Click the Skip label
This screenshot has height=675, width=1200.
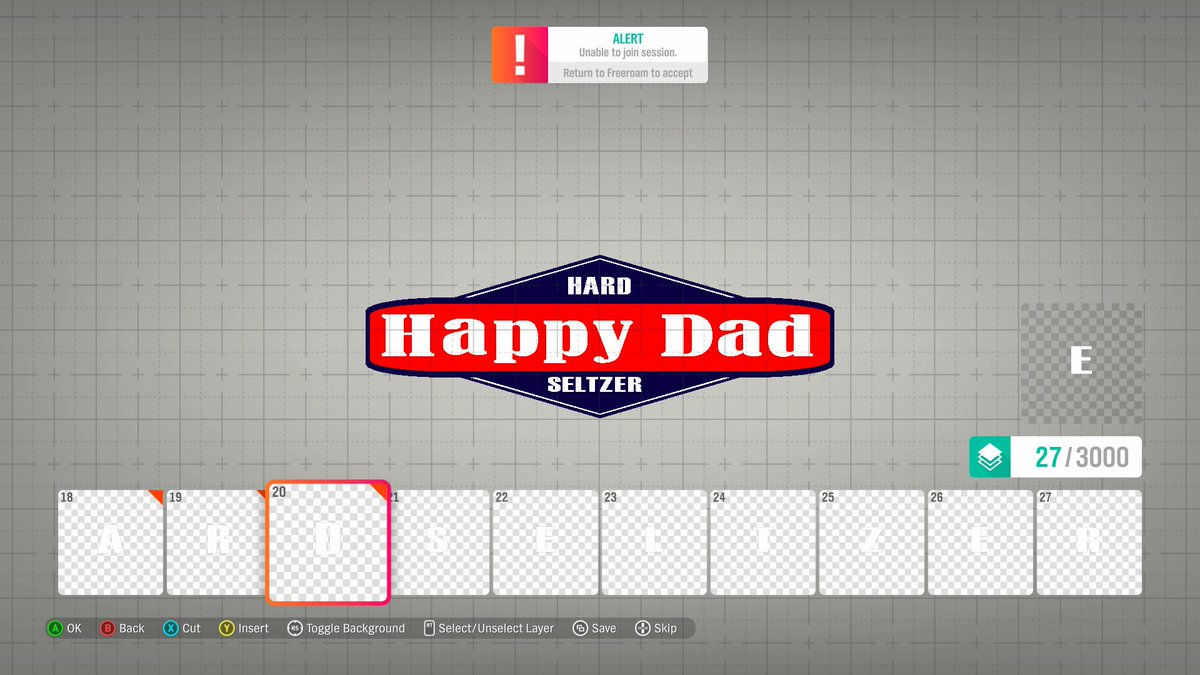(665, 629)
